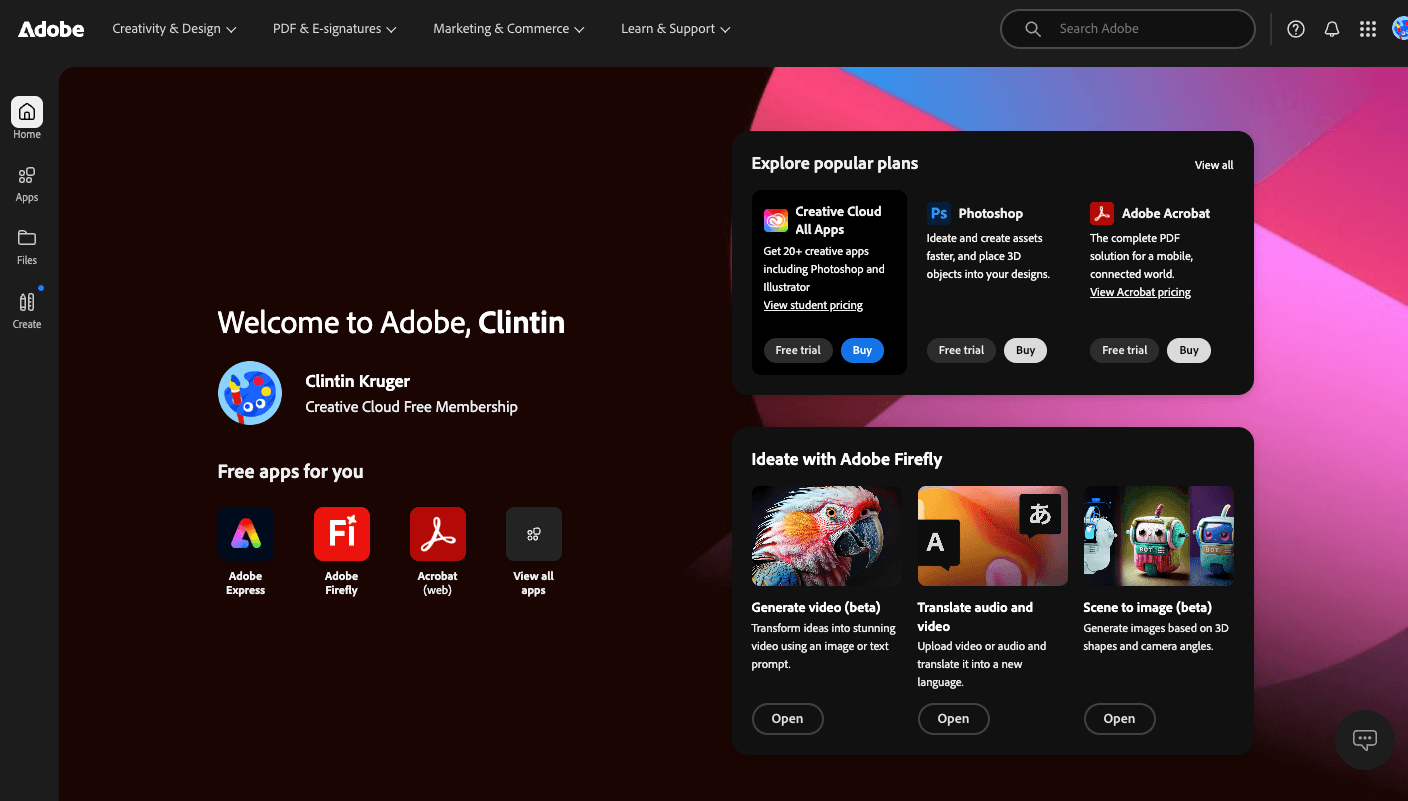Click the Translate audio and video thumbnail
1408x801 pixels.
[993, 536]
